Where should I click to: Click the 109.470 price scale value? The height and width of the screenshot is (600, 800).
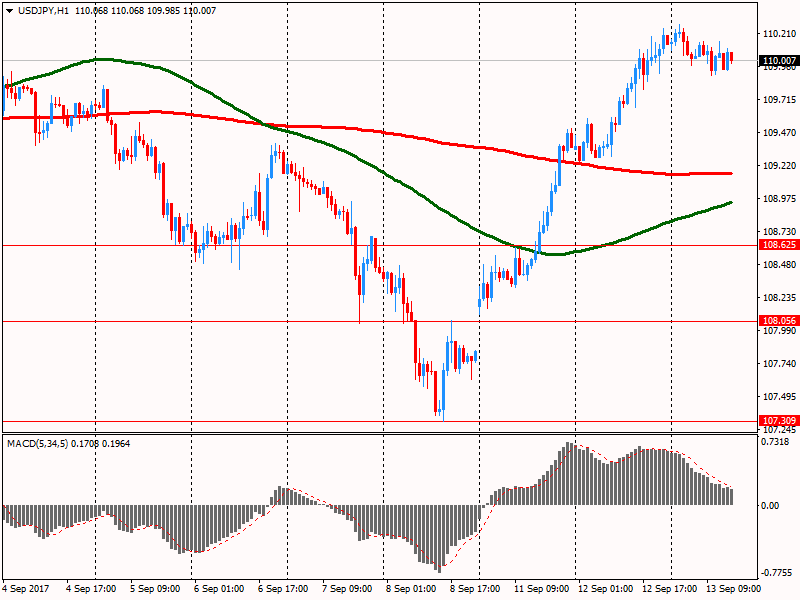(779, 133)
